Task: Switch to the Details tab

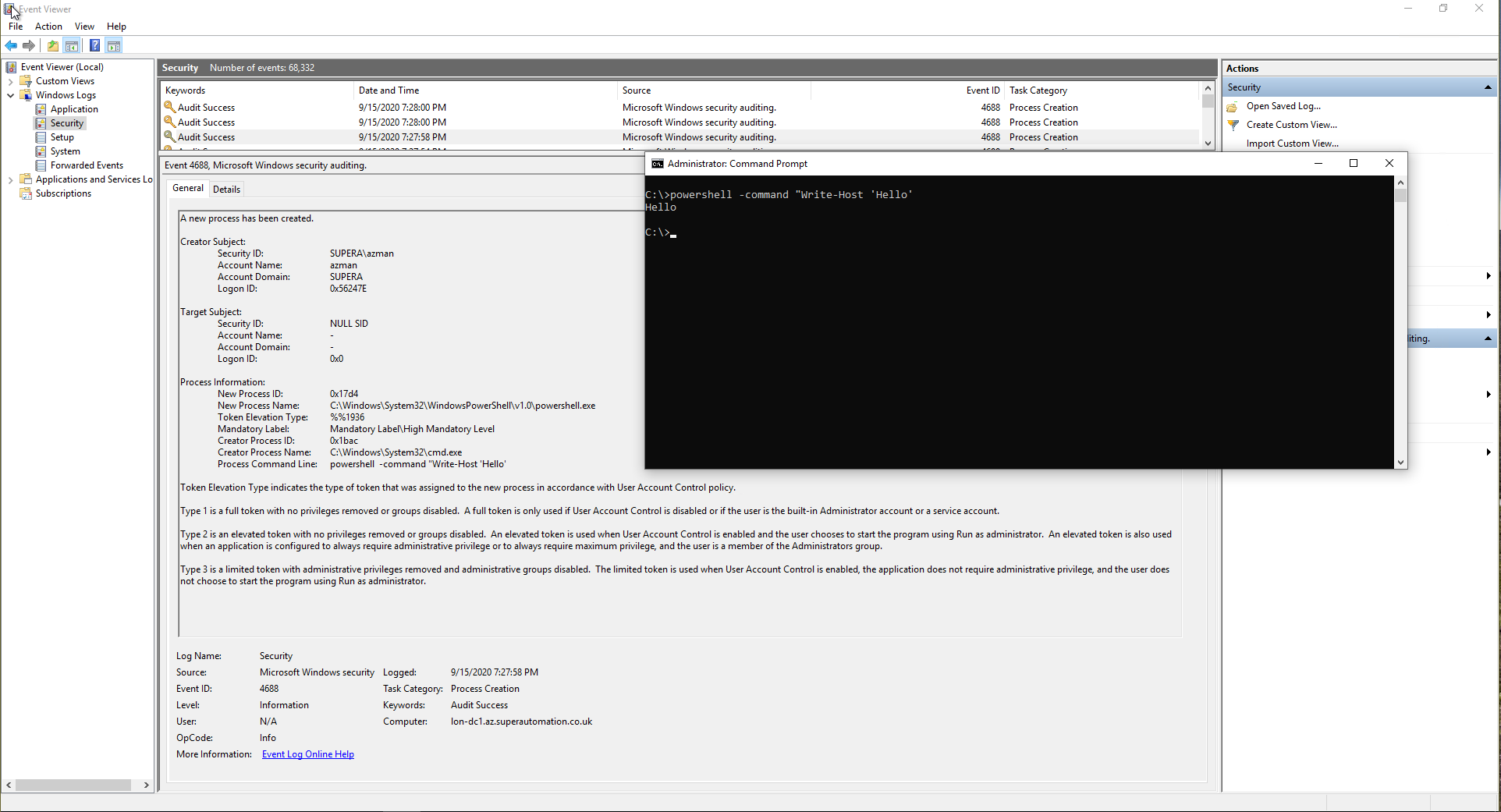Action: pos(226,190)
